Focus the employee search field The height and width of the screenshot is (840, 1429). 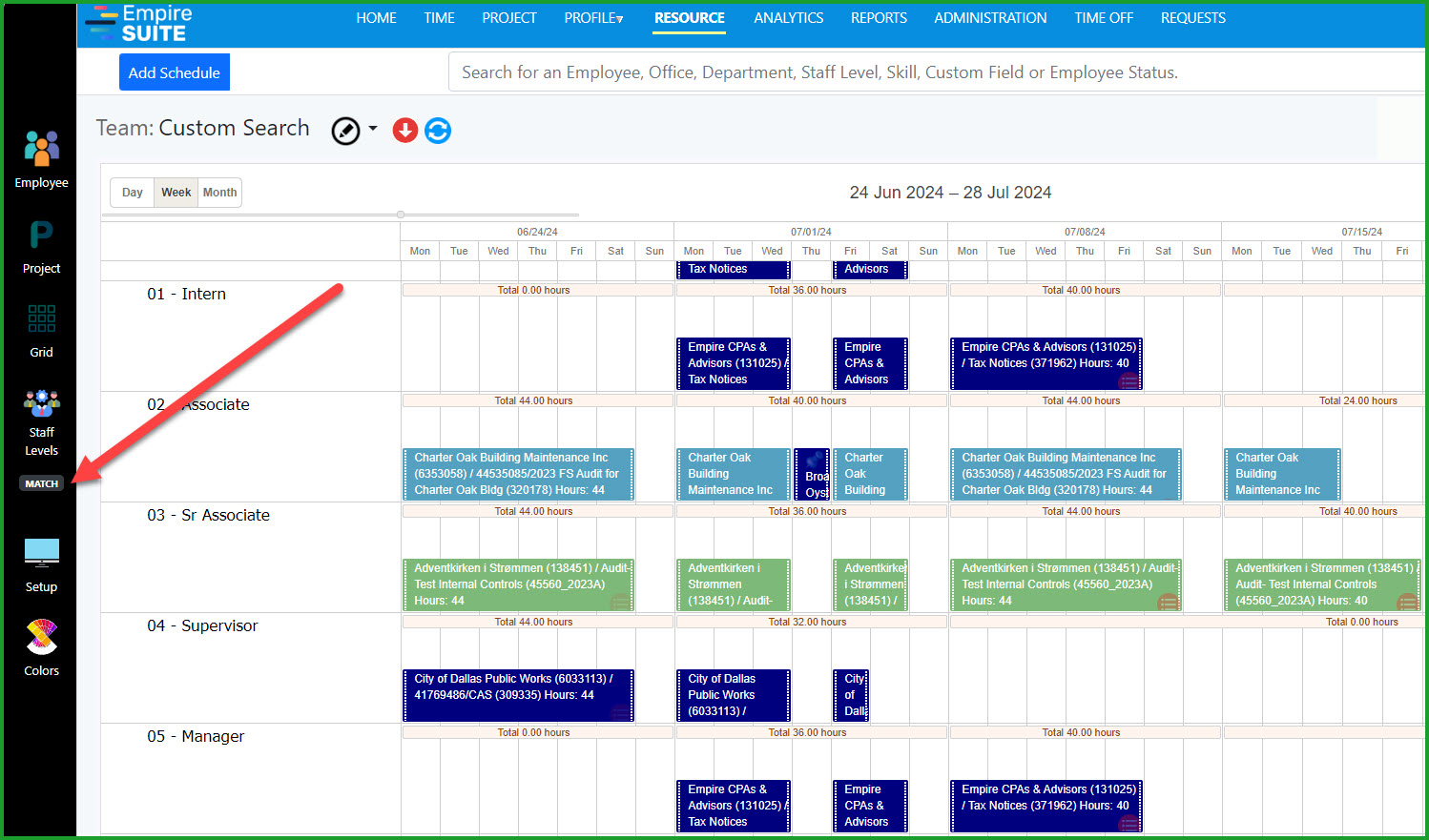(935, 72)
